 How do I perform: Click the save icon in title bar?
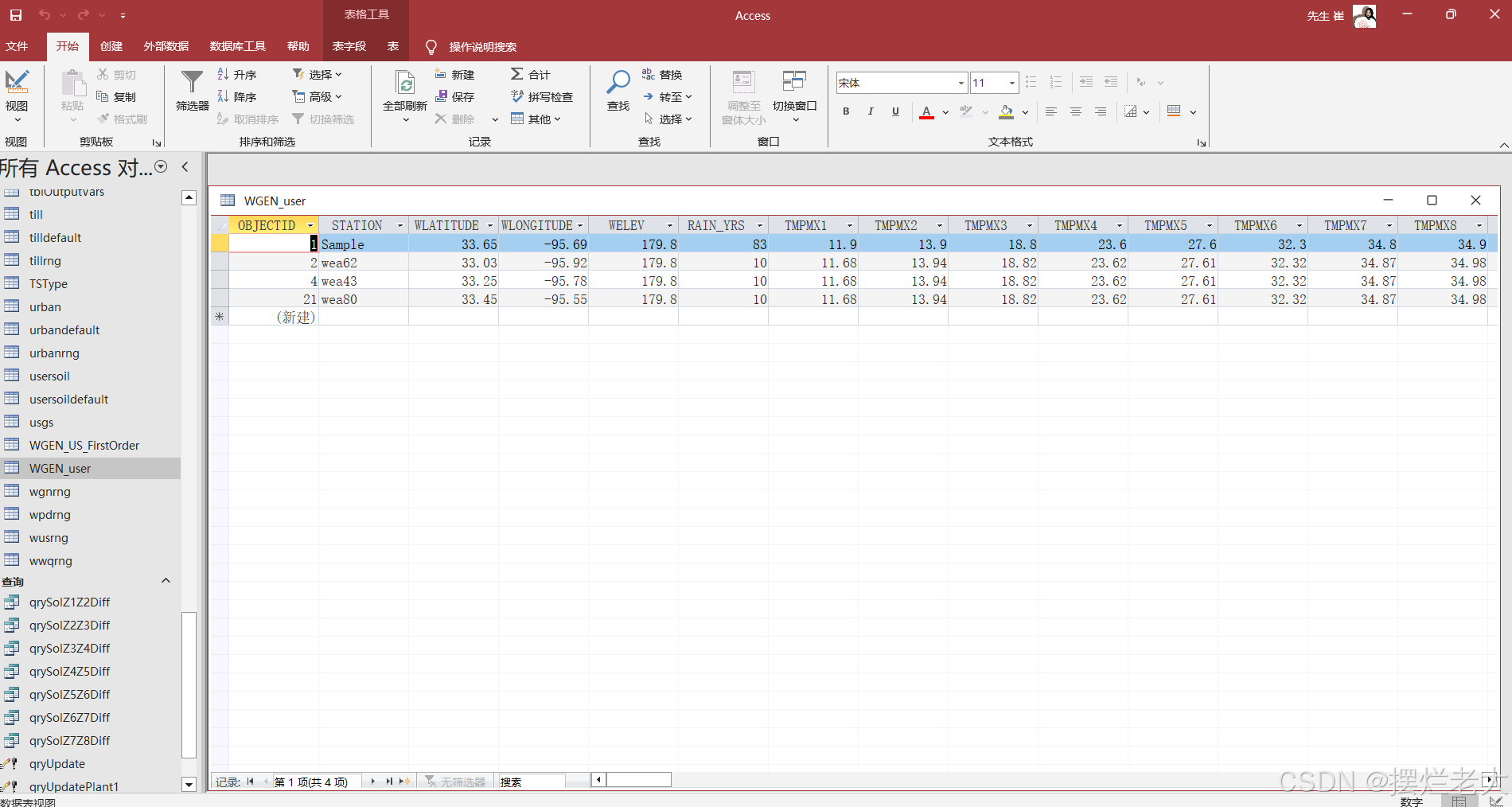coord(16,15)
